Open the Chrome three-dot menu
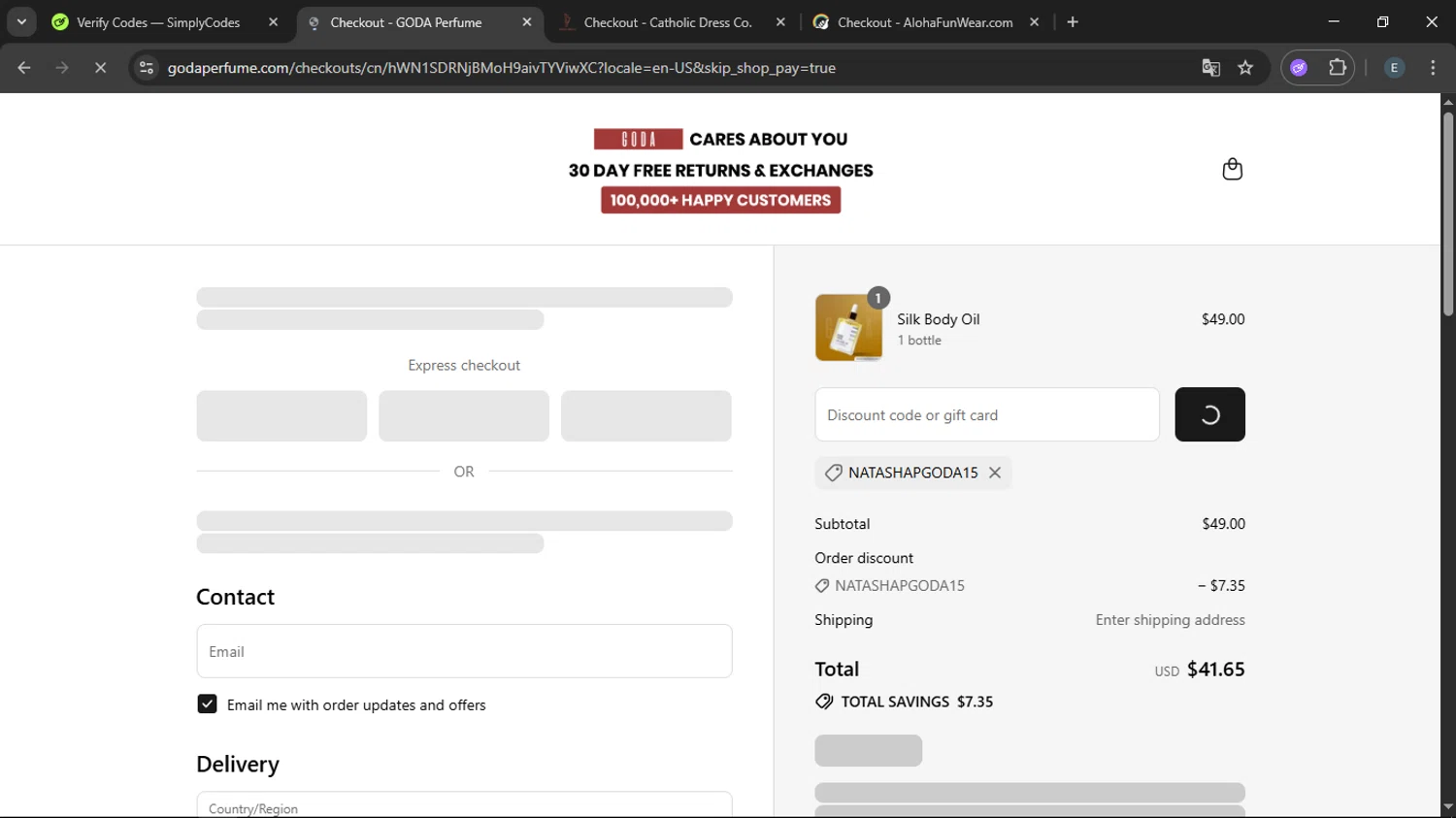Viewport: 1456px width, 818px height. [x=1433, y=68]
